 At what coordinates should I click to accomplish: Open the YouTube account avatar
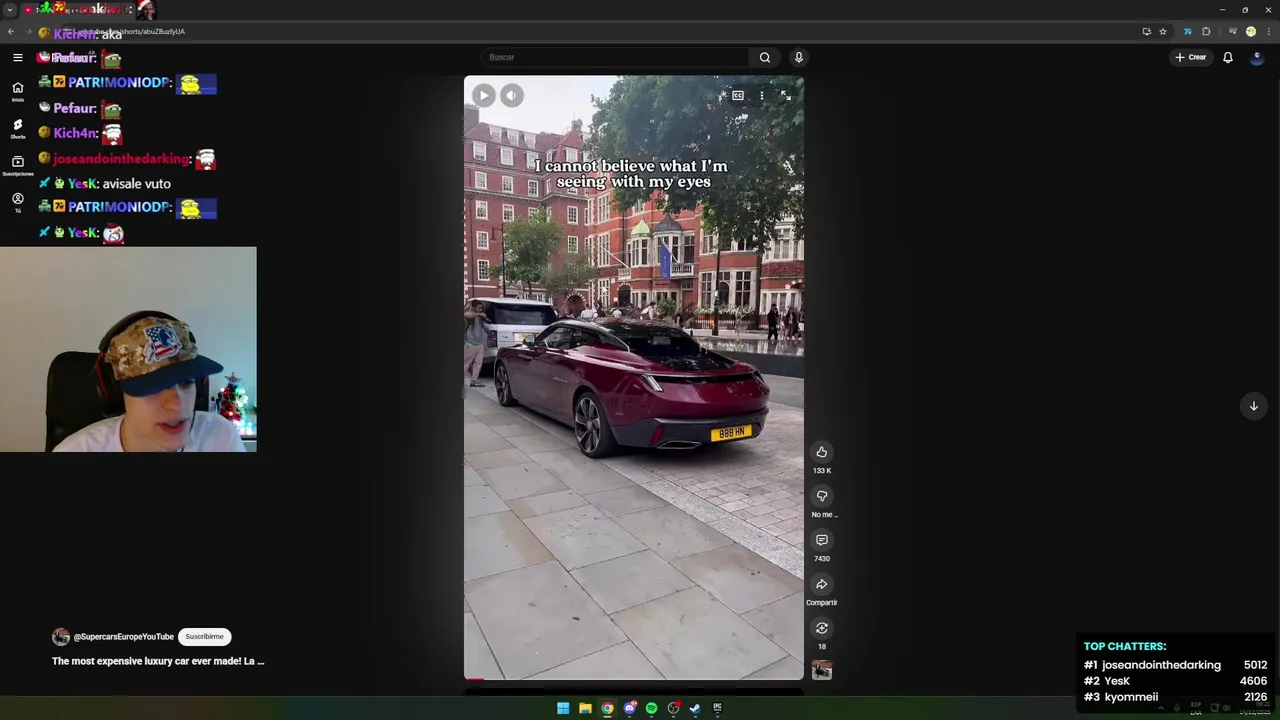click(x=1258, y=57)
